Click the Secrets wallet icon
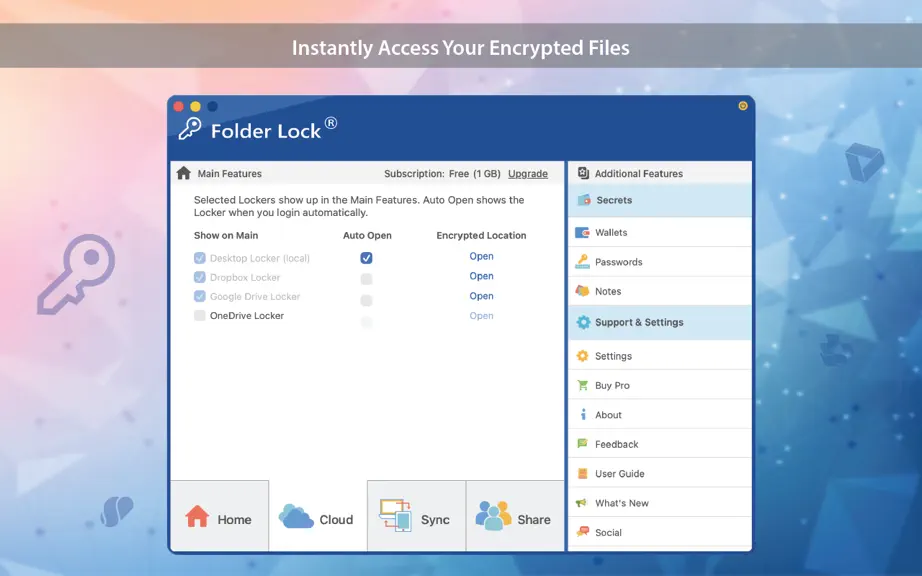The height and width of the screenshot is (576, 922). [x=584, y=200]
